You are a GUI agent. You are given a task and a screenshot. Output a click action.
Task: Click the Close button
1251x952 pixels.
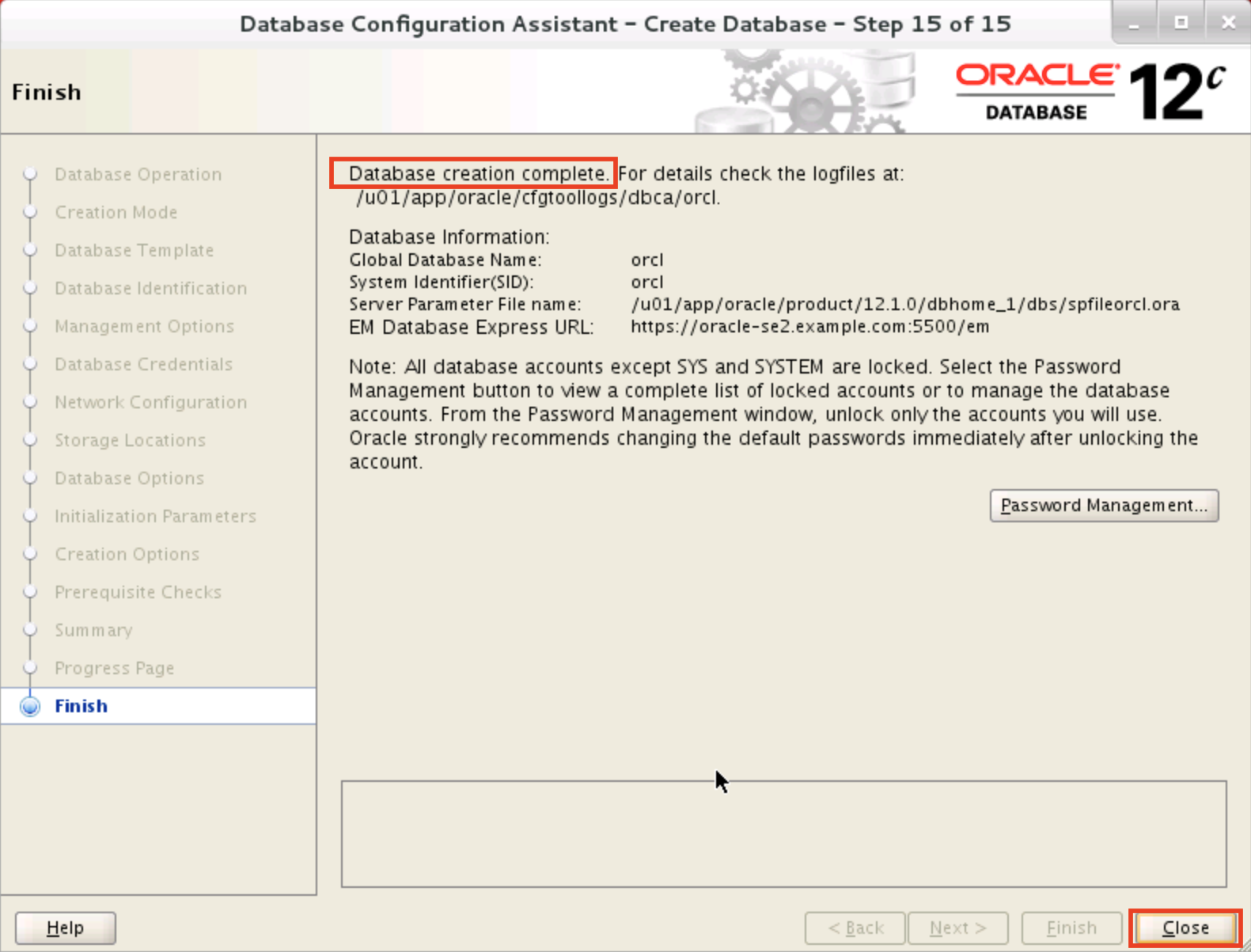pos(1185,927)
